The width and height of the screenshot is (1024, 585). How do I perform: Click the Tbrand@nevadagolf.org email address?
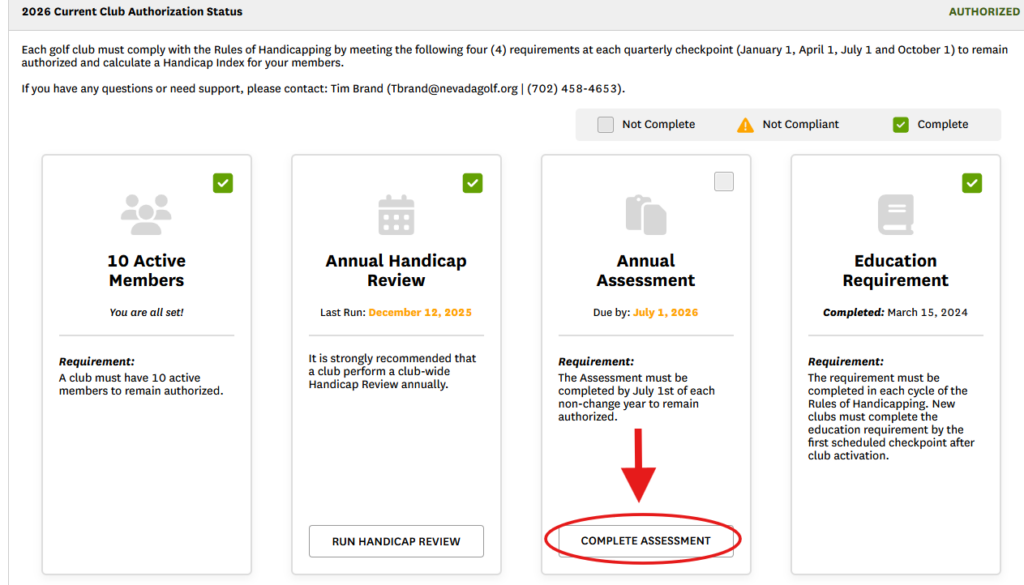[452, 89]
